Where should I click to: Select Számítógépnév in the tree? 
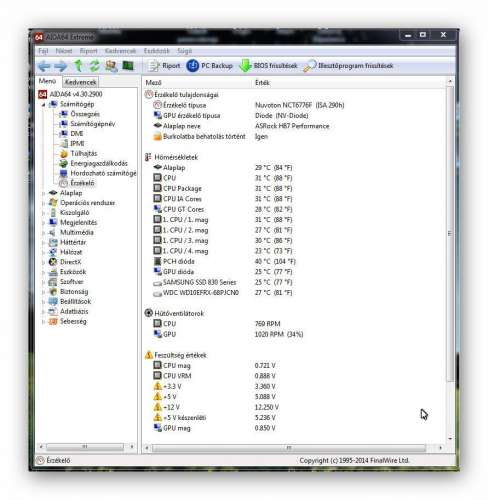93,124
